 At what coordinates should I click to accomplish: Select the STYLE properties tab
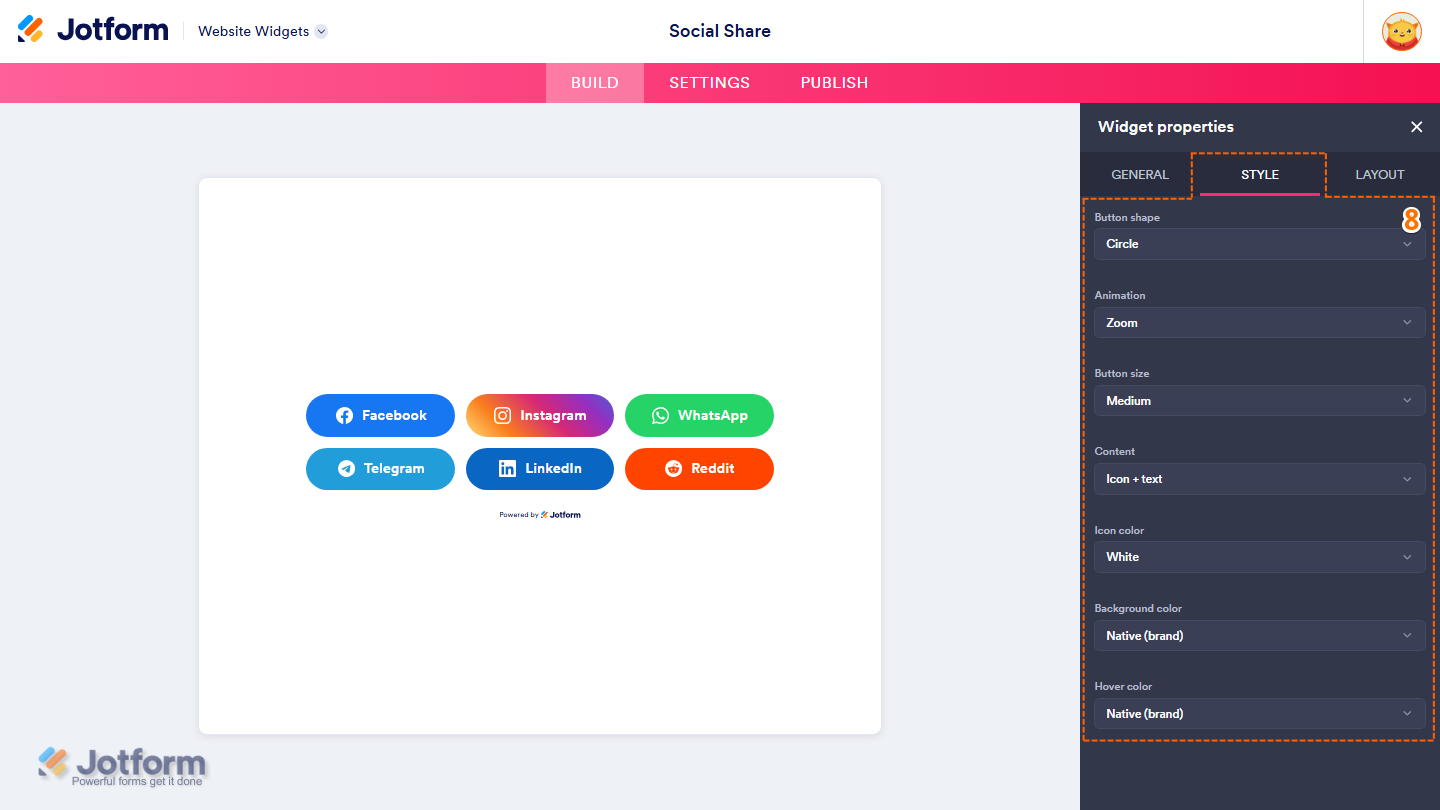[1260, 174]
